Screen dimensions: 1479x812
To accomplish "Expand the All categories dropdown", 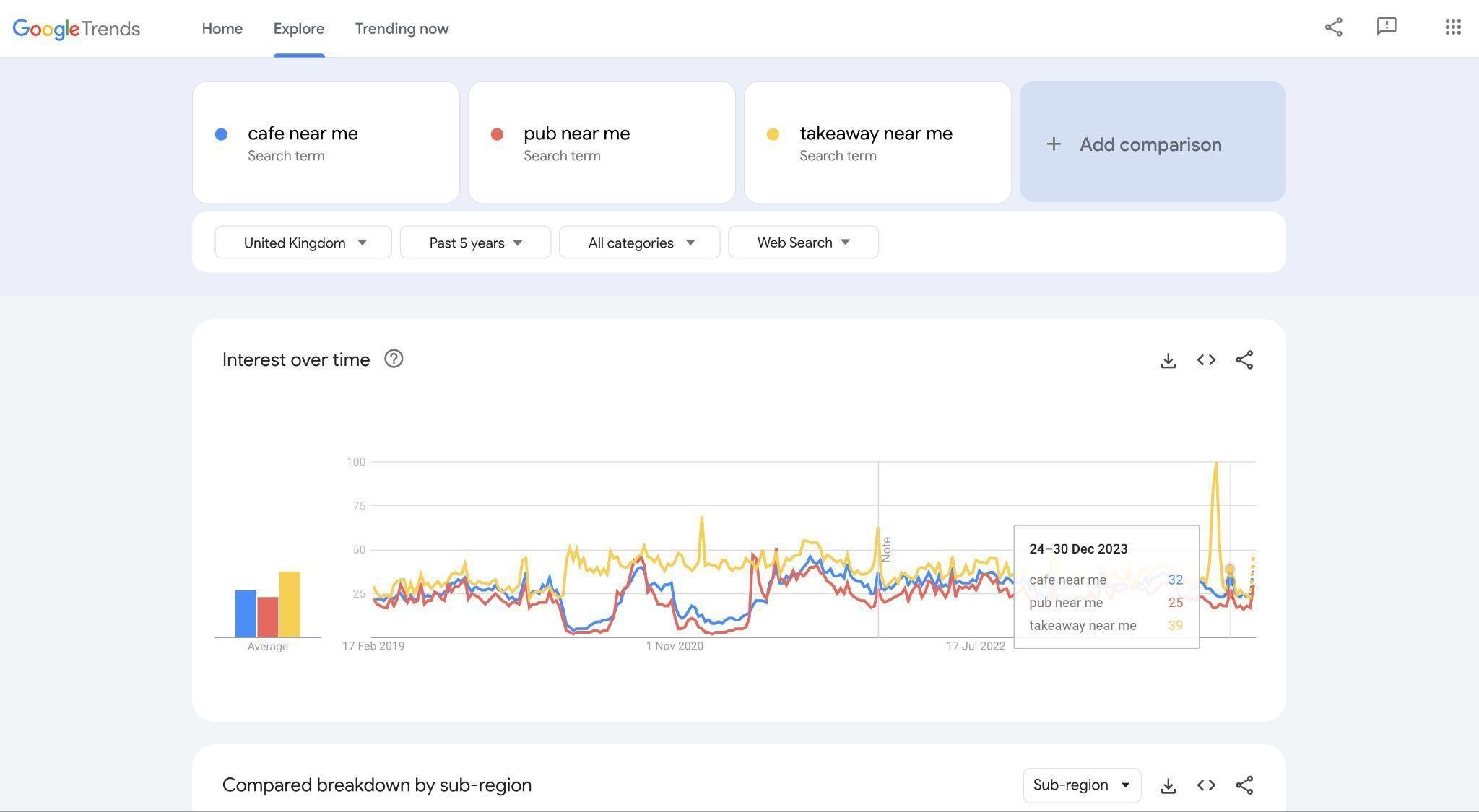I will click(x=638, y=243).
